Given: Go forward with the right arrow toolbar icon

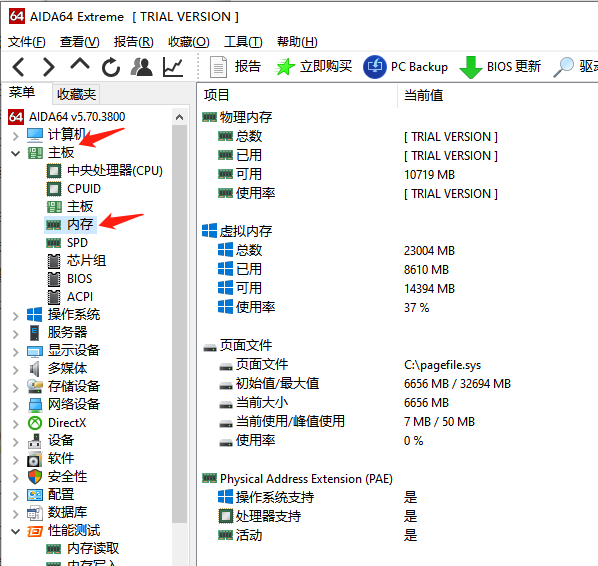Looking at the screenshot, I should click(49, 67).
